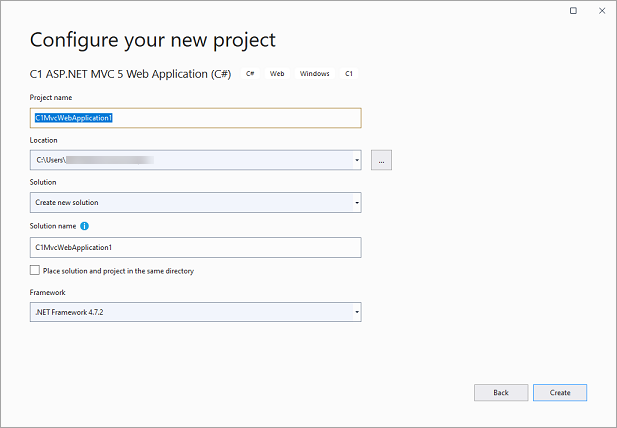This screenshot has height=428, width=617.
Task: Select the Web tag badge
Action: (x=277, y=74)
